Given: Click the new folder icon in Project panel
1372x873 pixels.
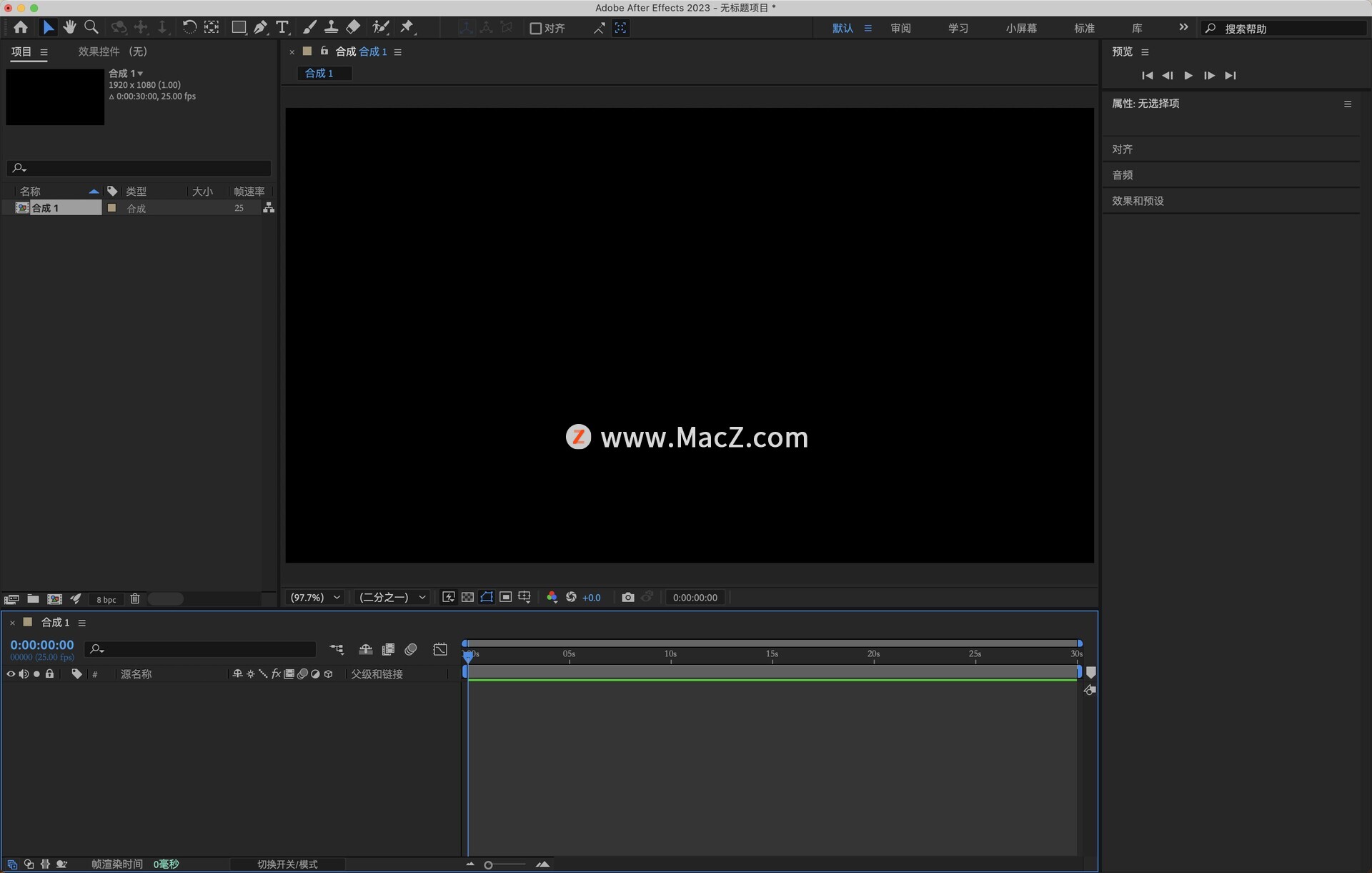Looking at the screenshot, I should [x=33, y=599].
